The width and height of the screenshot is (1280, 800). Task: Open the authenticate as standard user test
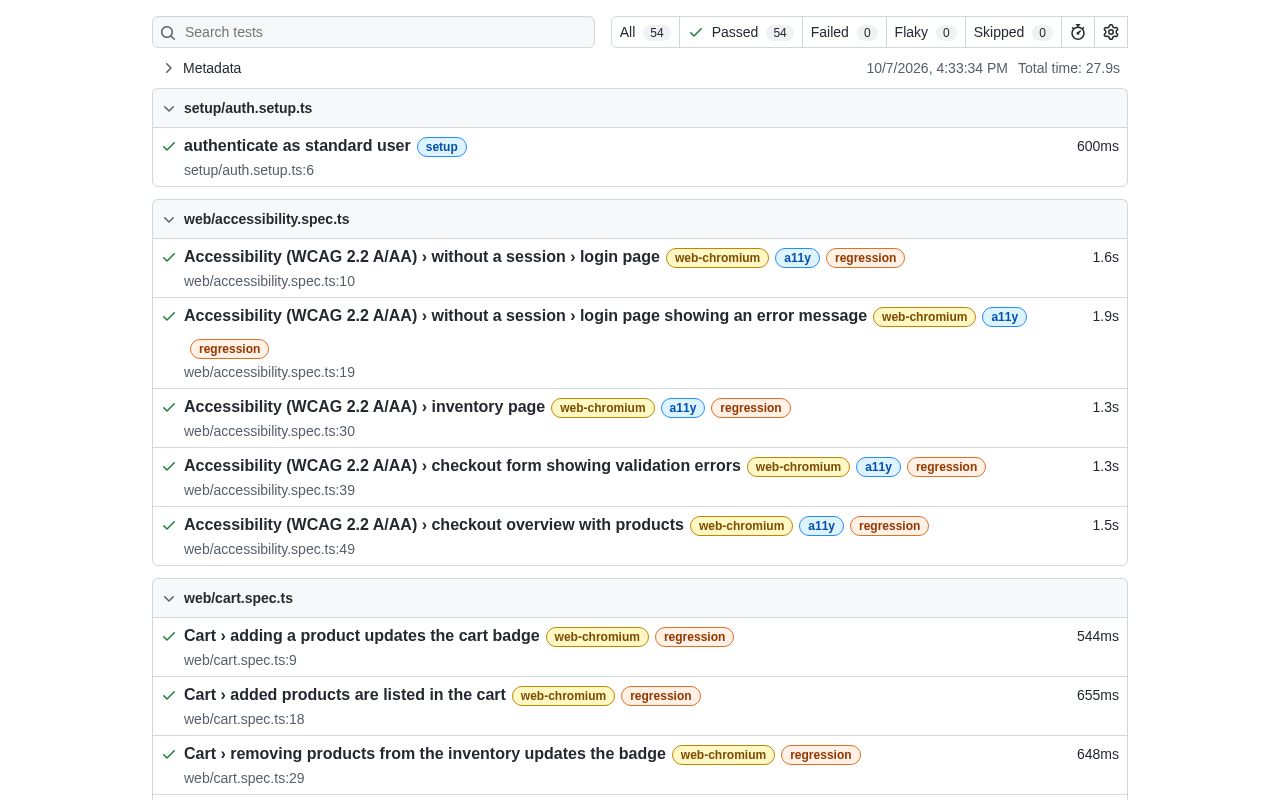[x=297, y=146]
